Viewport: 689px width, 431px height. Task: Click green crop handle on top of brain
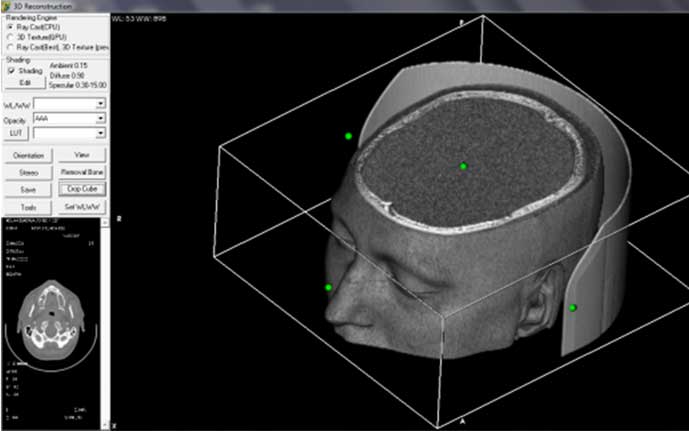click(463, 166)
